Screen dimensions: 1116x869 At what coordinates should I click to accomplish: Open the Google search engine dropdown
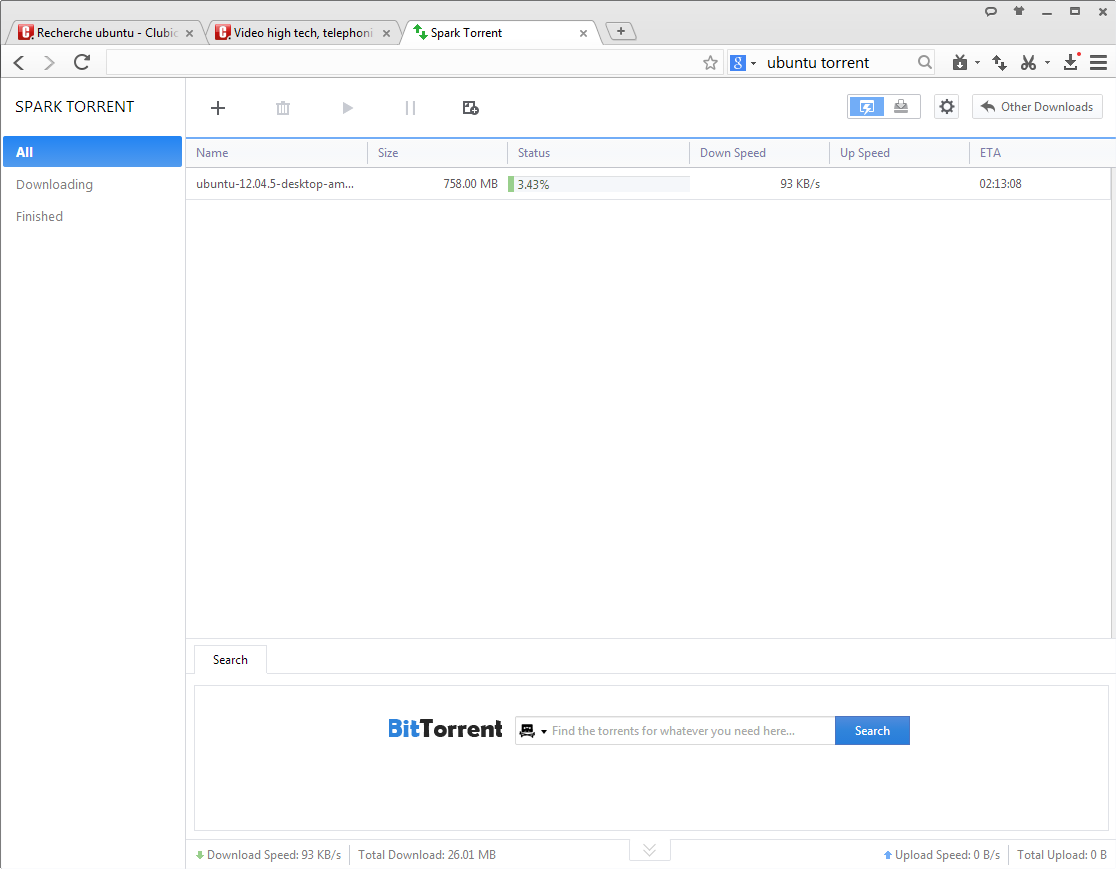click(x=744, y=63)
